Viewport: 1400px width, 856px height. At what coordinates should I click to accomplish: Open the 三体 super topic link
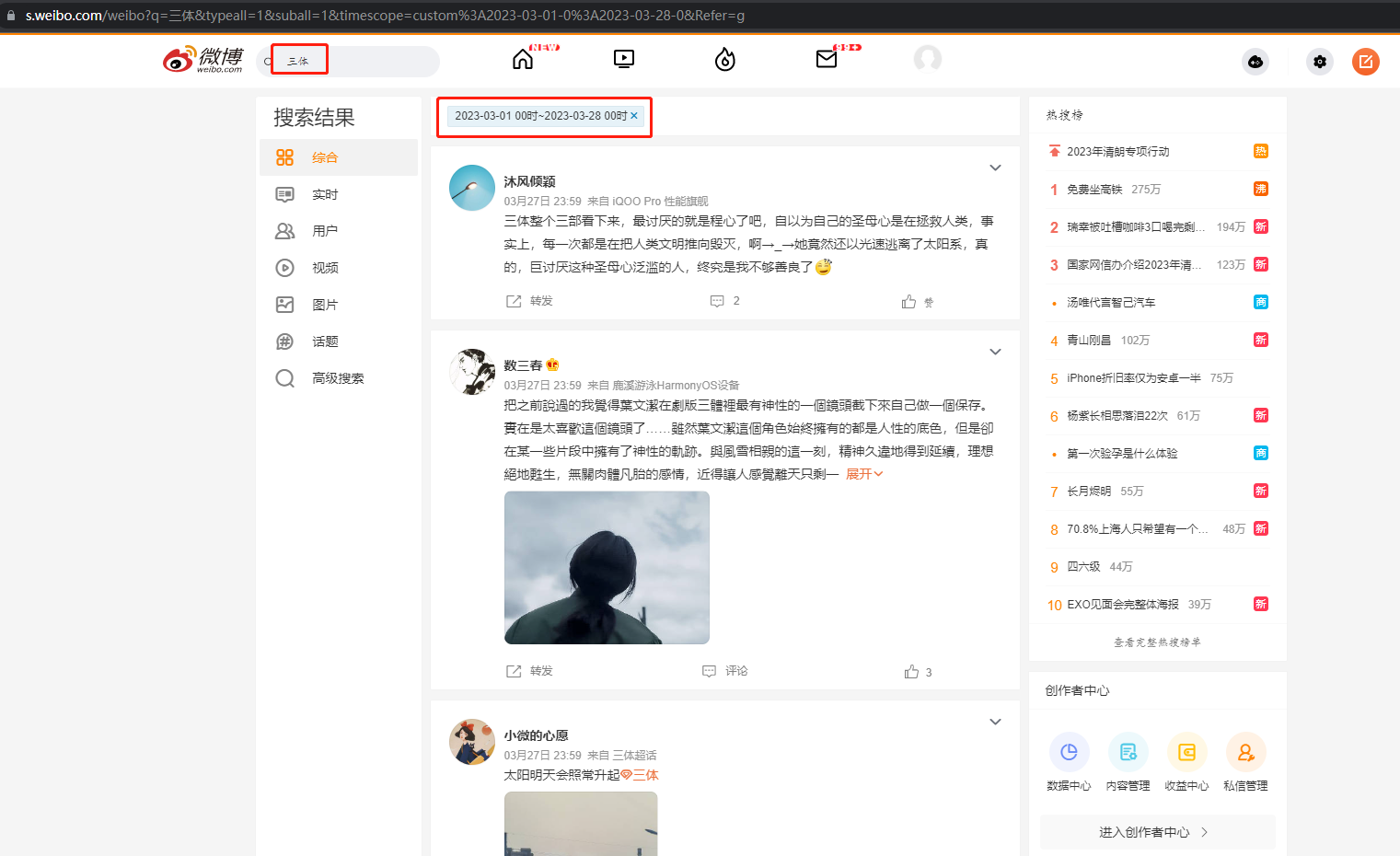[x=640, y=775]
